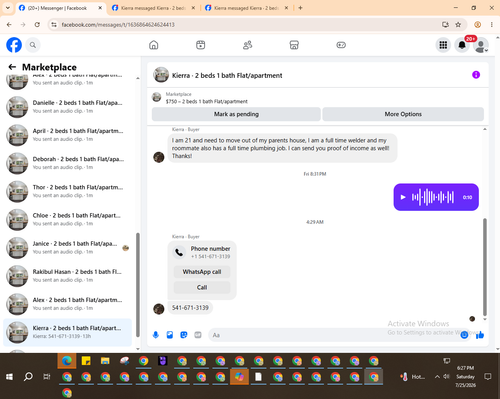Reload the page
Viewport: 500px width, 399px height.
[x=37, y=24]
